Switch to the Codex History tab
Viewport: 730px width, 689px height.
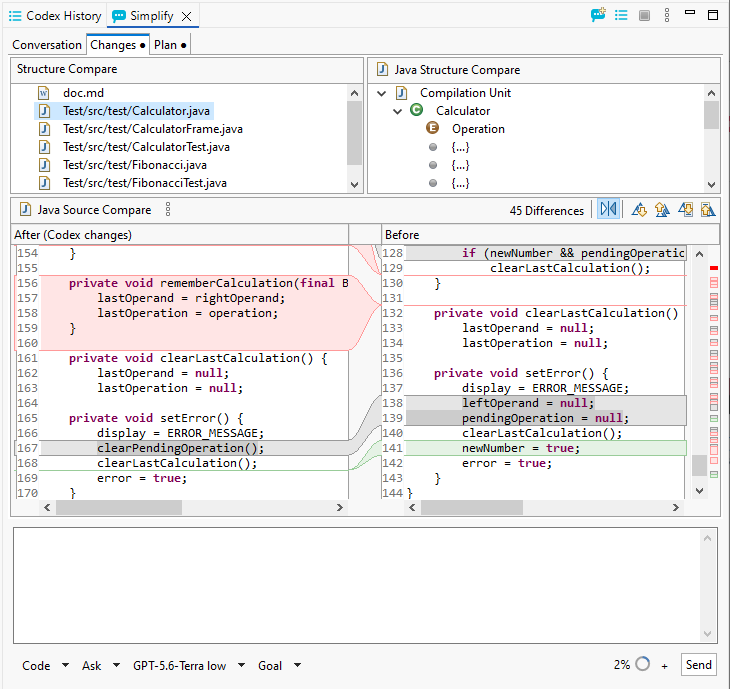55,16
